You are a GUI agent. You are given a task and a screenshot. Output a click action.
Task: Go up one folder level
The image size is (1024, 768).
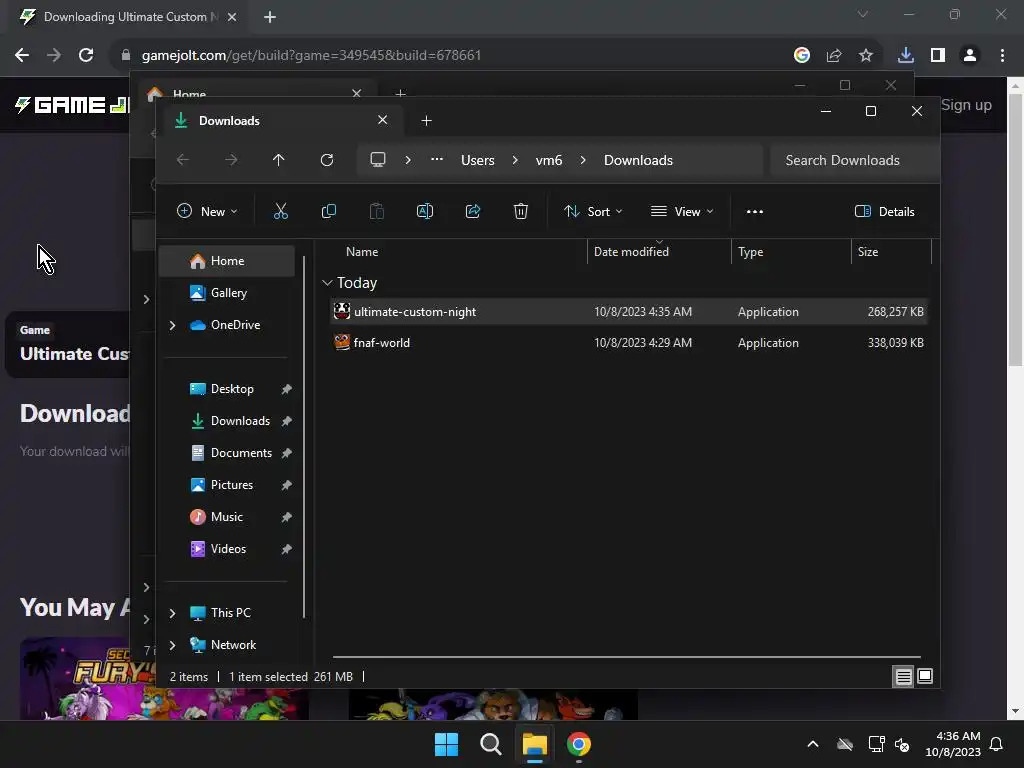point(279,160)
